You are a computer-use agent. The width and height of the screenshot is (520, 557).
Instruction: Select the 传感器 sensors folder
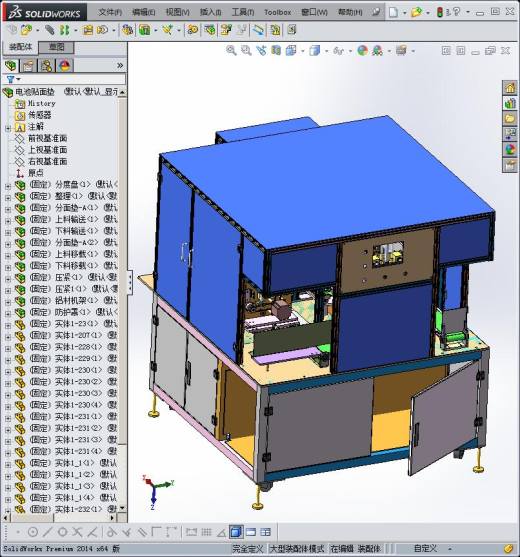pos(40,115)
